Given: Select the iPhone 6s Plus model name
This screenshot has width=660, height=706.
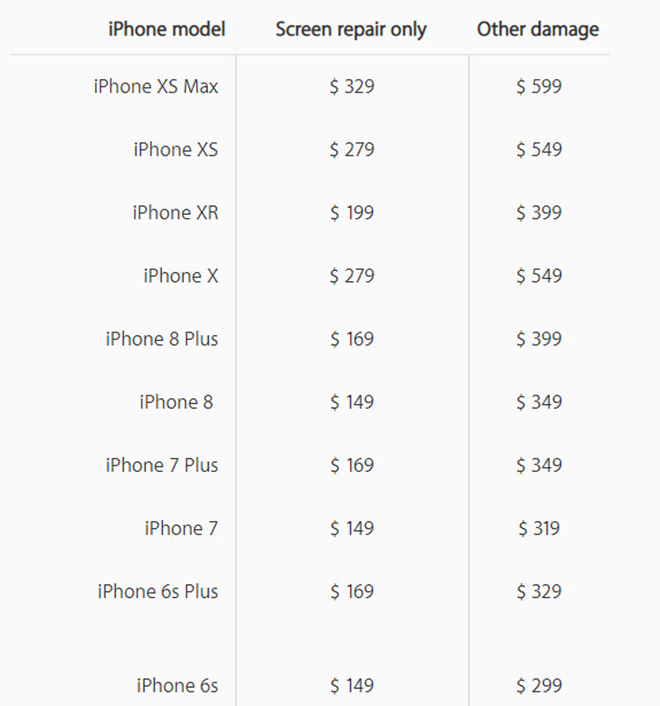Looking at the screenshot, I should coord(158,591).
